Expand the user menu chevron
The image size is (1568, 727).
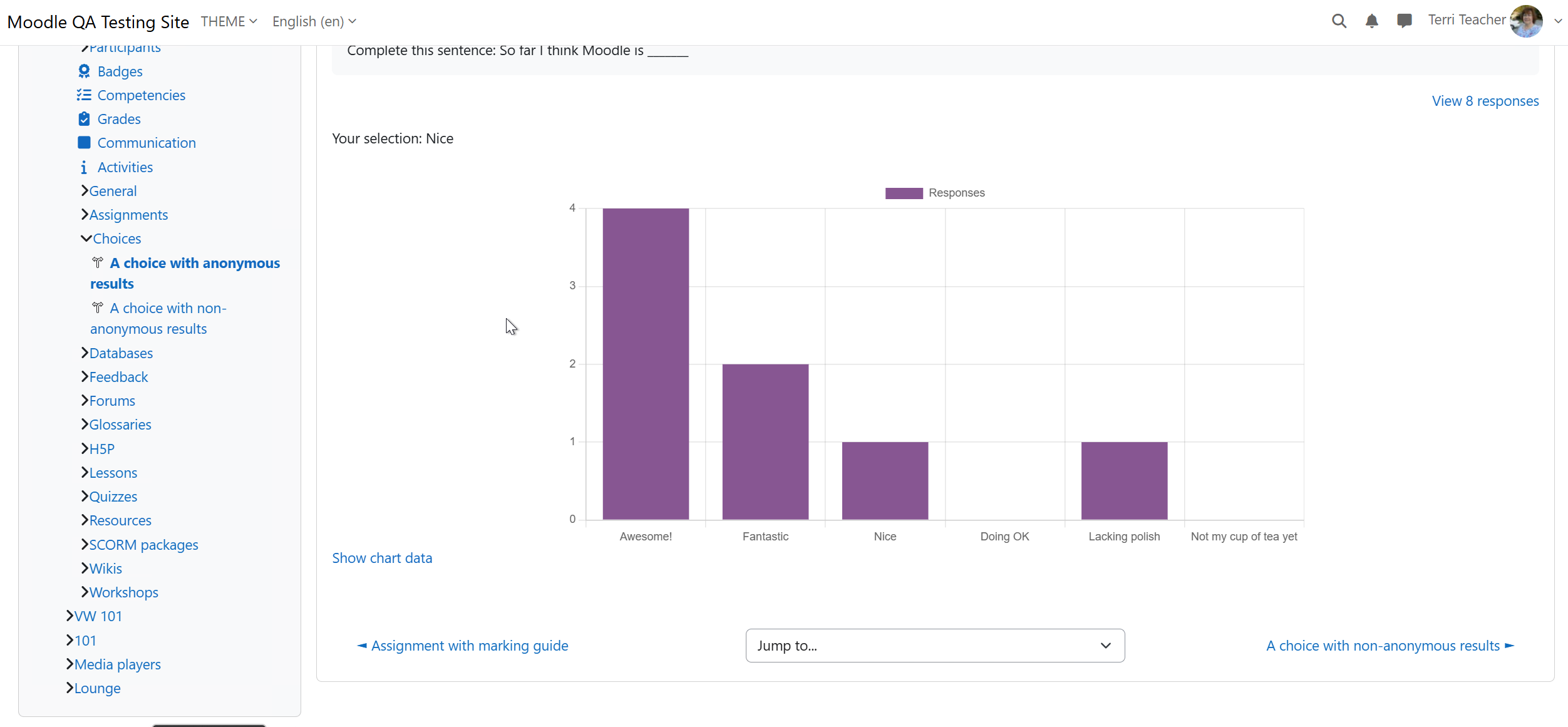click(1558, 21)
